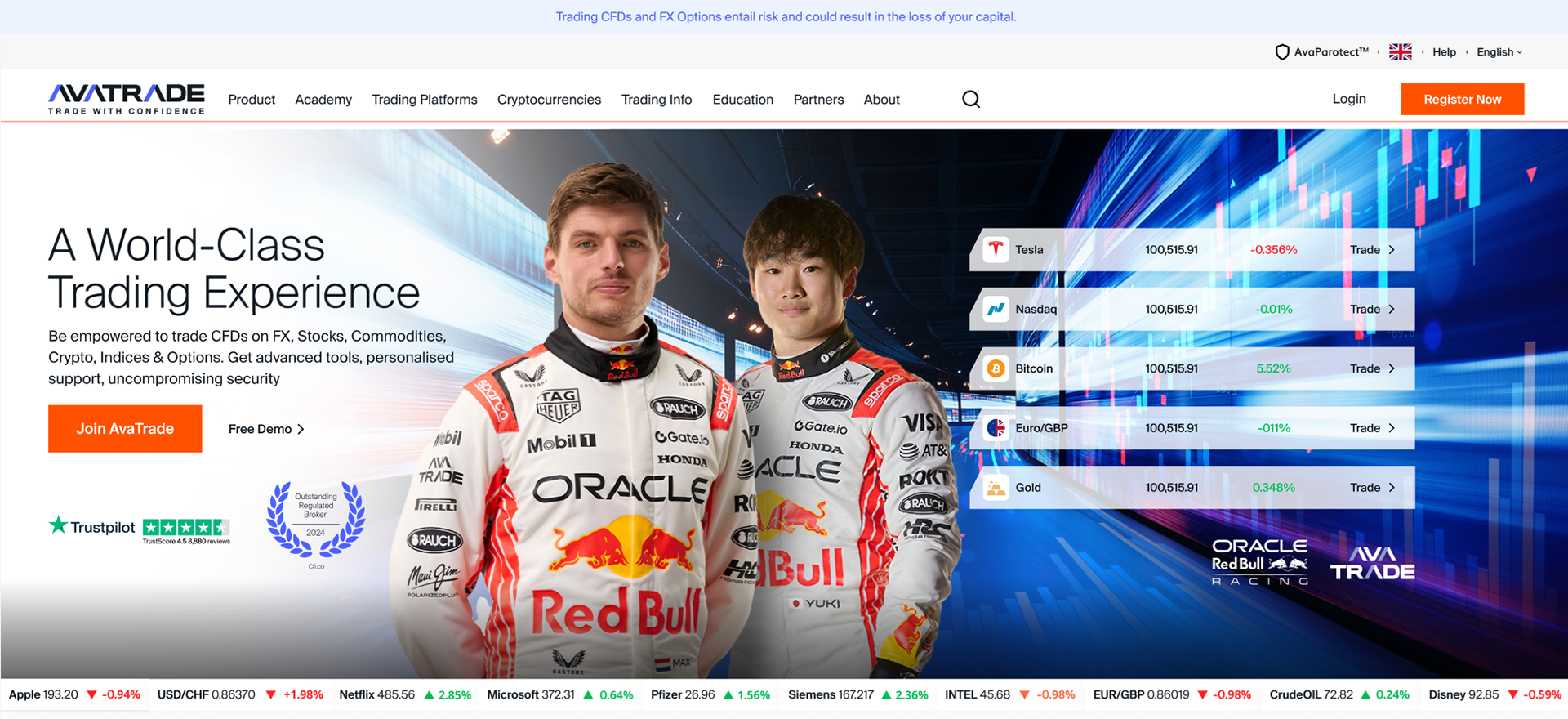The height and width of the screenshot is (719, 1568).
Task: Click the Trustpilot green rating stars
Action: coord(186,527)
